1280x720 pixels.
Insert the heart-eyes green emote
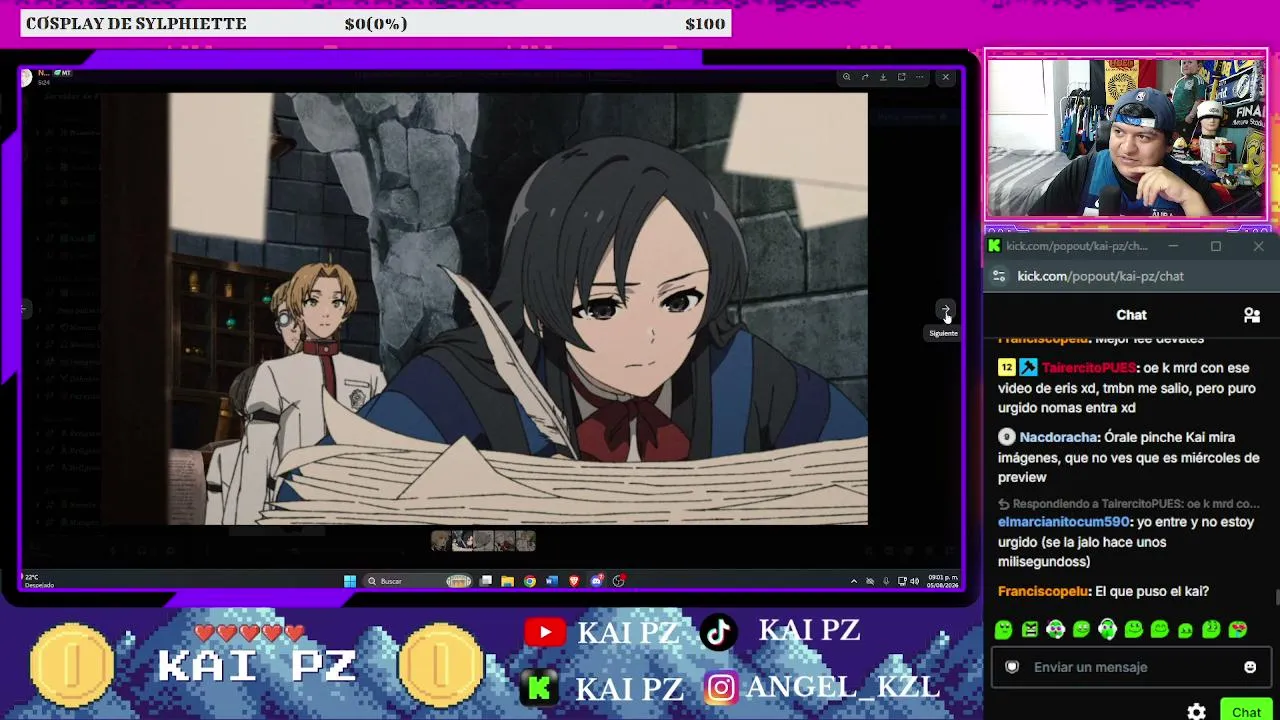pos(1238,630)
